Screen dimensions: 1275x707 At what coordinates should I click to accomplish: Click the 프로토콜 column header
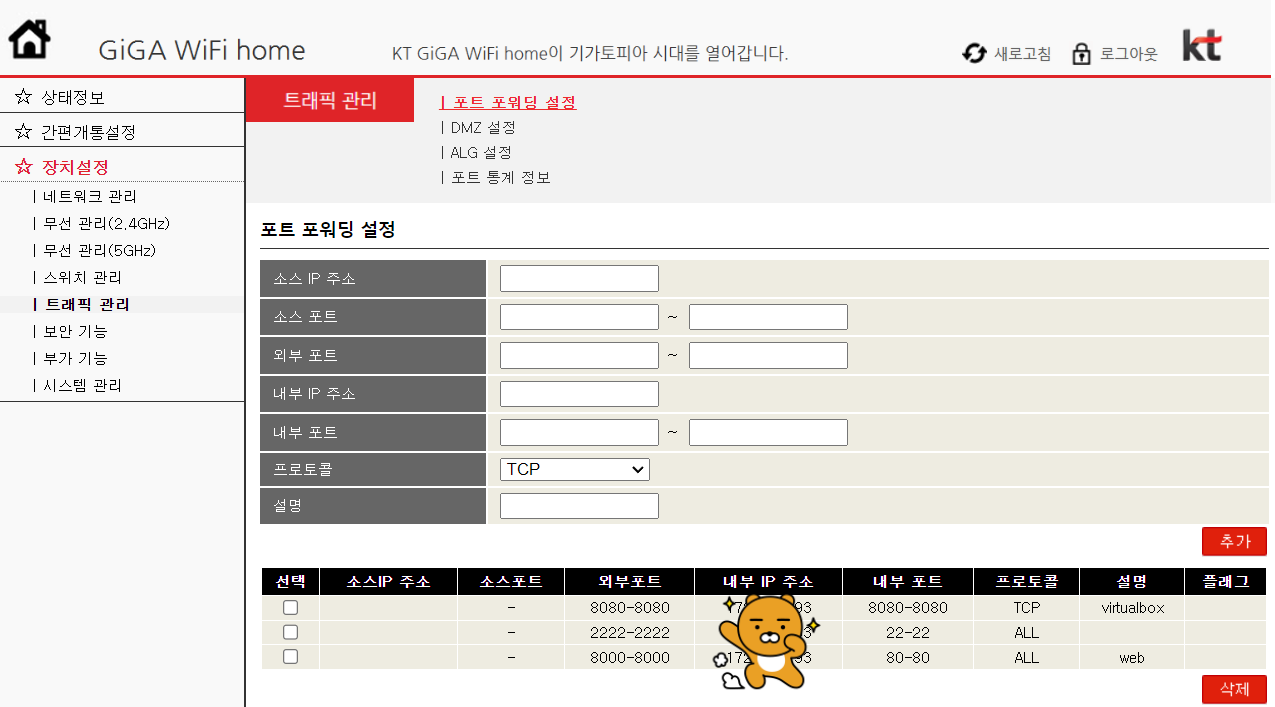click(x=1026, y=581)
